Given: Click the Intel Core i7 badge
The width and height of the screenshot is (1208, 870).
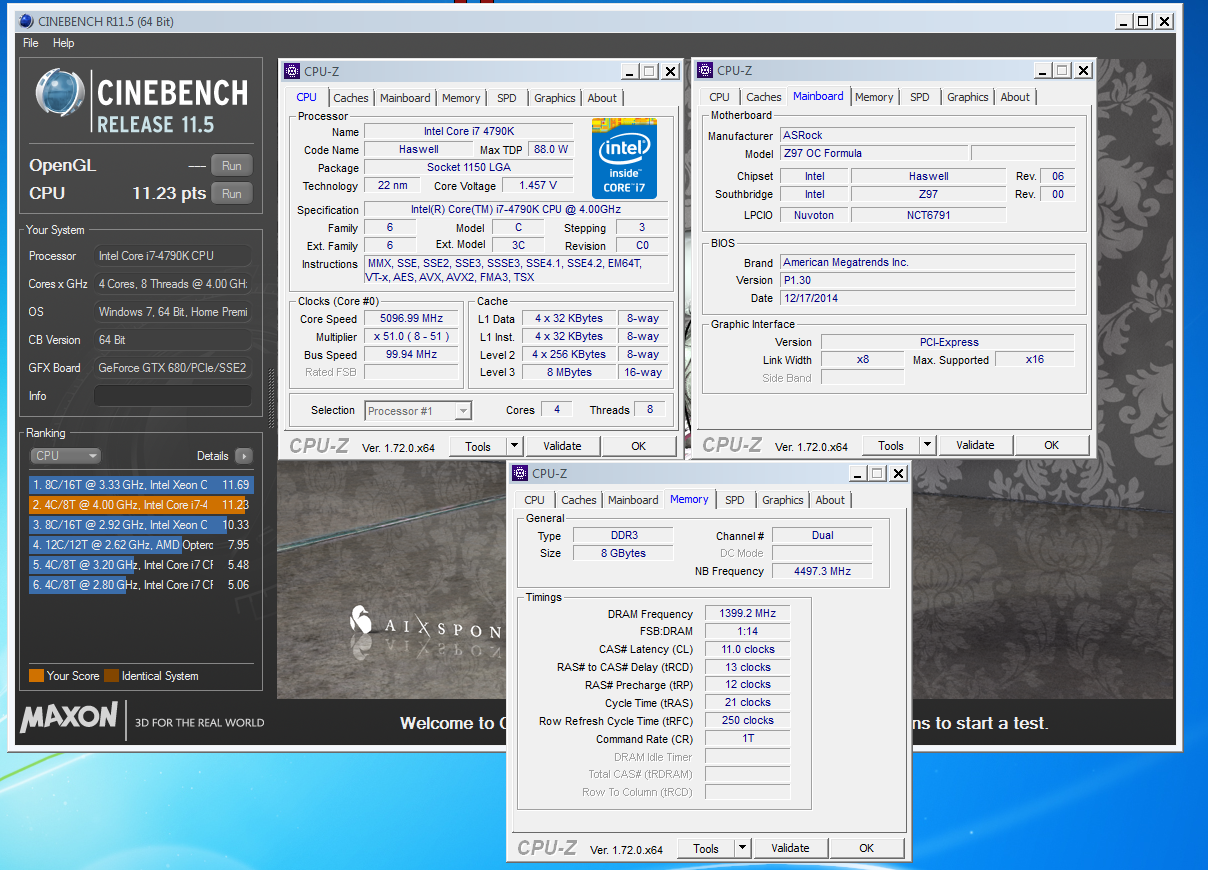Looking at the screenshot, I should [624, 158].
